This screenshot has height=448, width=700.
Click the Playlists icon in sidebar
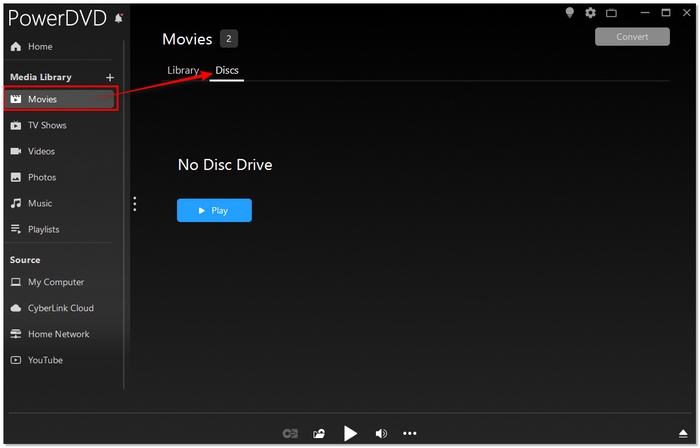click(16, 229)
